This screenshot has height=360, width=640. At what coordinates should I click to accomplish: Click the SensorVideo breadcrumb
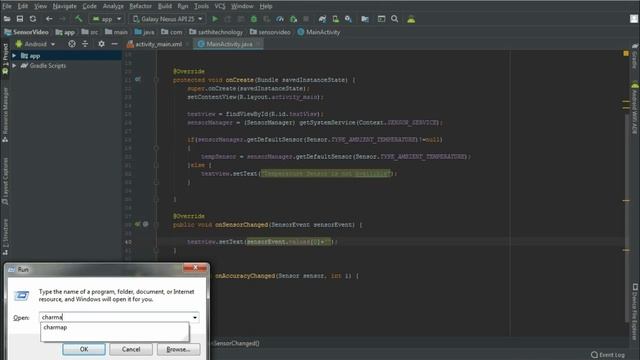click(x=26, y=32)
